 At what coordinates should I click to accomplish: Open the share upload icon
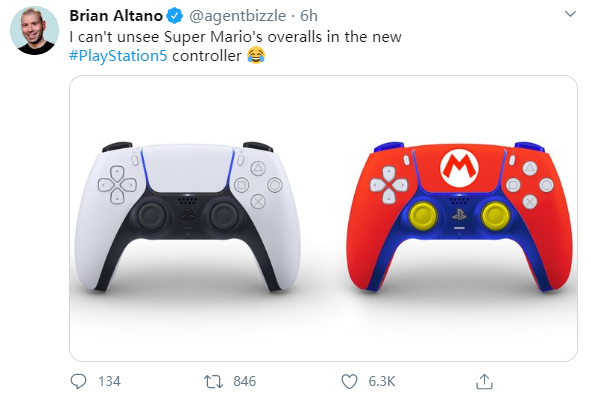point(484,381)
